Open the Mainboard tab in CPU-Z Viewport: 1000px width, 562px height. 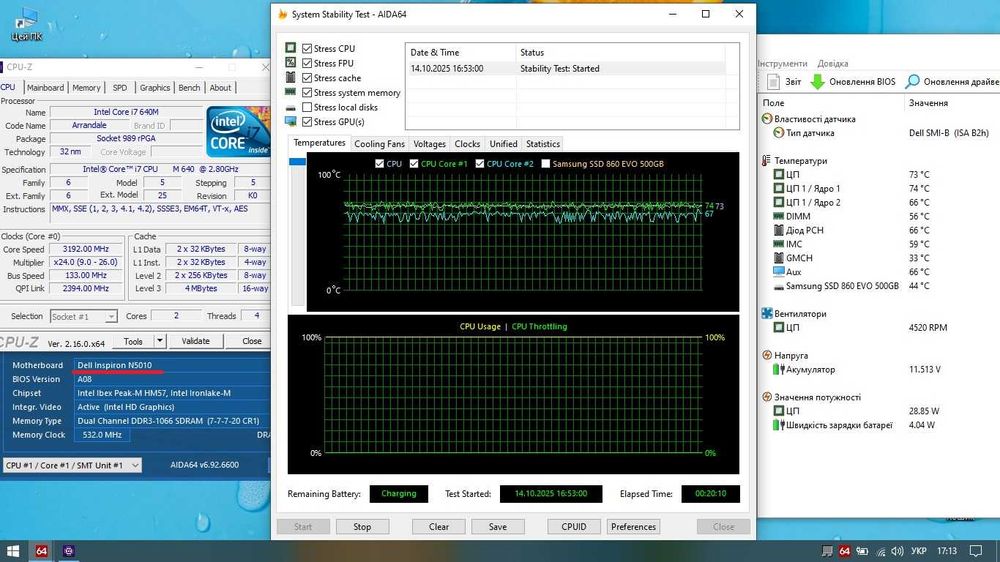[45, 88]
